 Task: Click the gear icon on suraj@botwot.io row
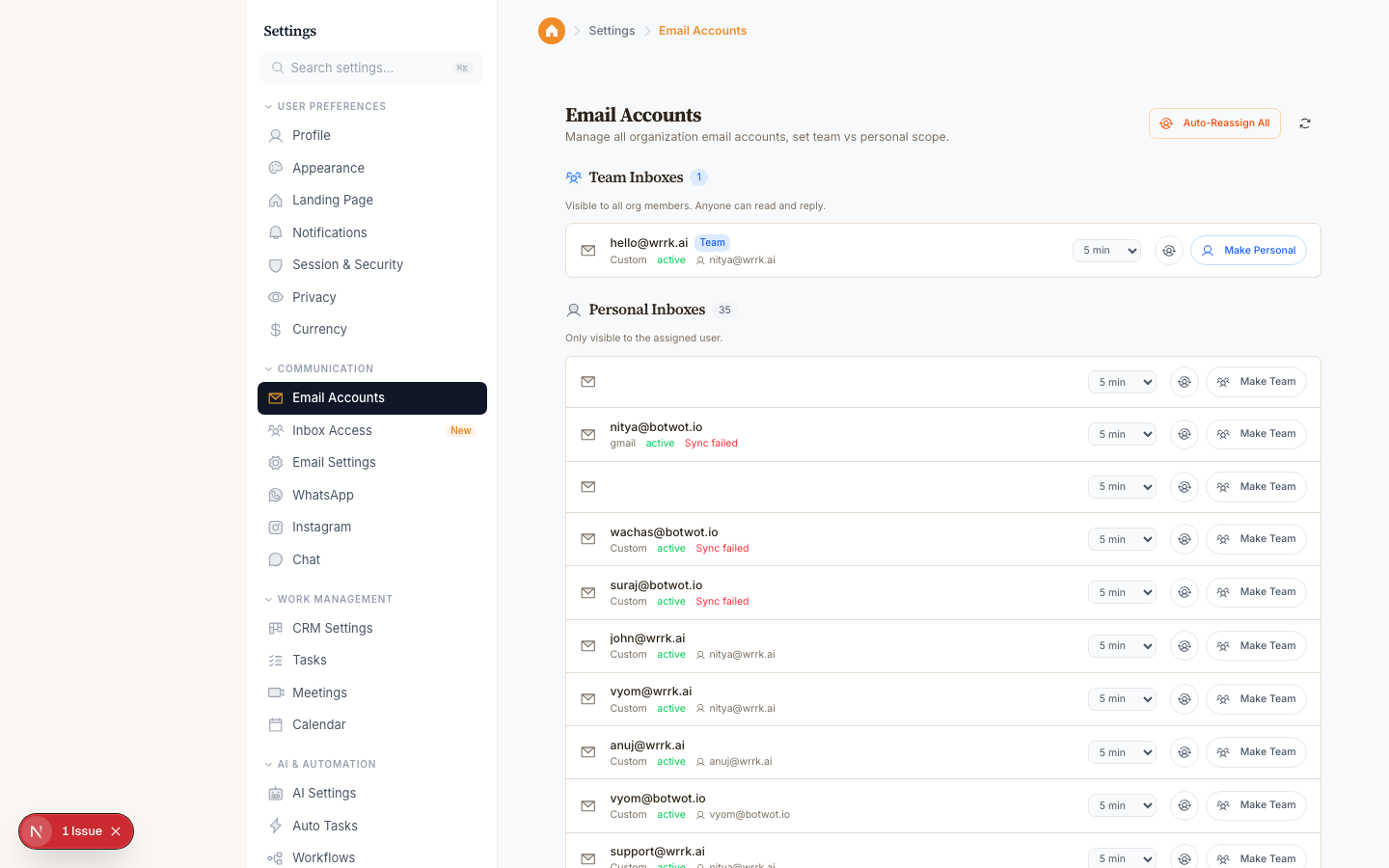[x=1184, y=592]
